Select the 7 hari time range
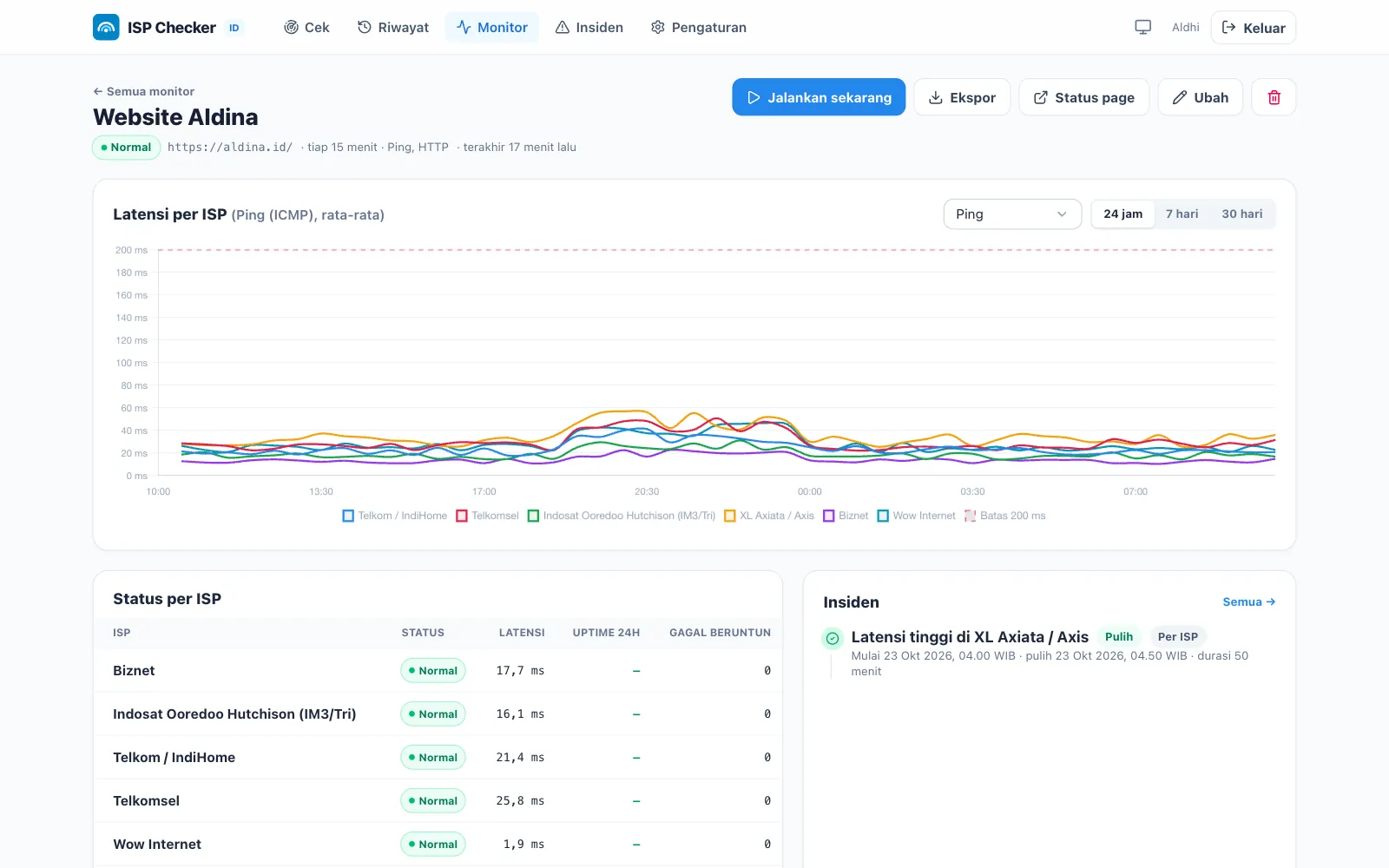1389x868 pixels. [x=1182, y=214]
